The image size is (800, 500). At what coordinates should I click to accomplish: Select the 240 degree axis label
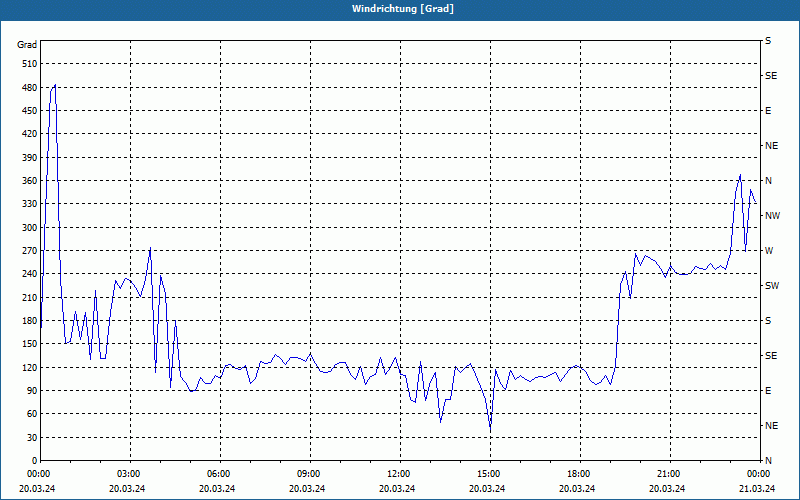click(30, 274)
